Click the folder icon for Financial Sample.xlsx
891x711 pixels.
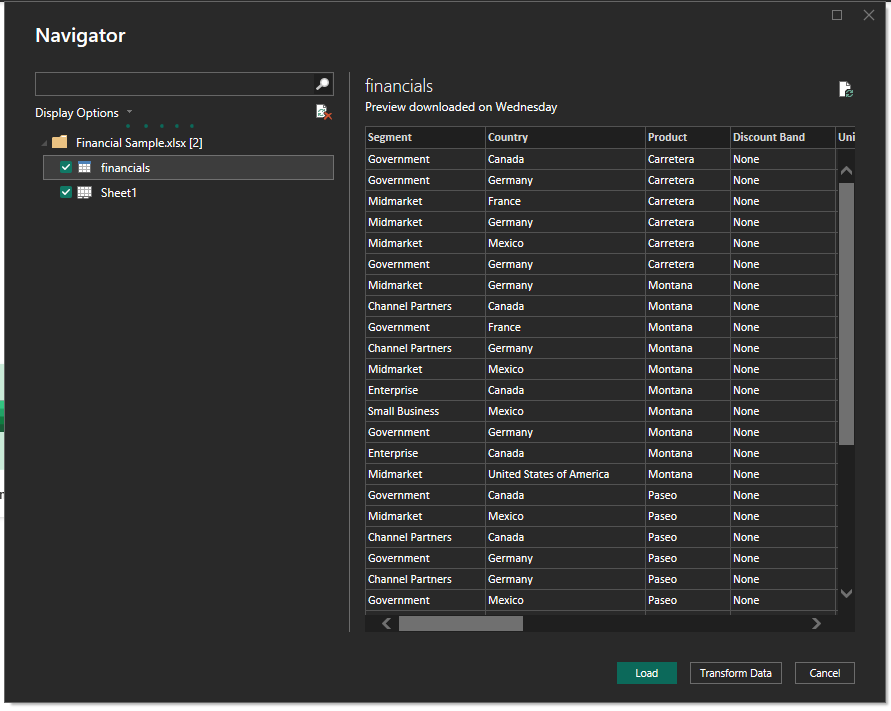(x=59, y=142)
